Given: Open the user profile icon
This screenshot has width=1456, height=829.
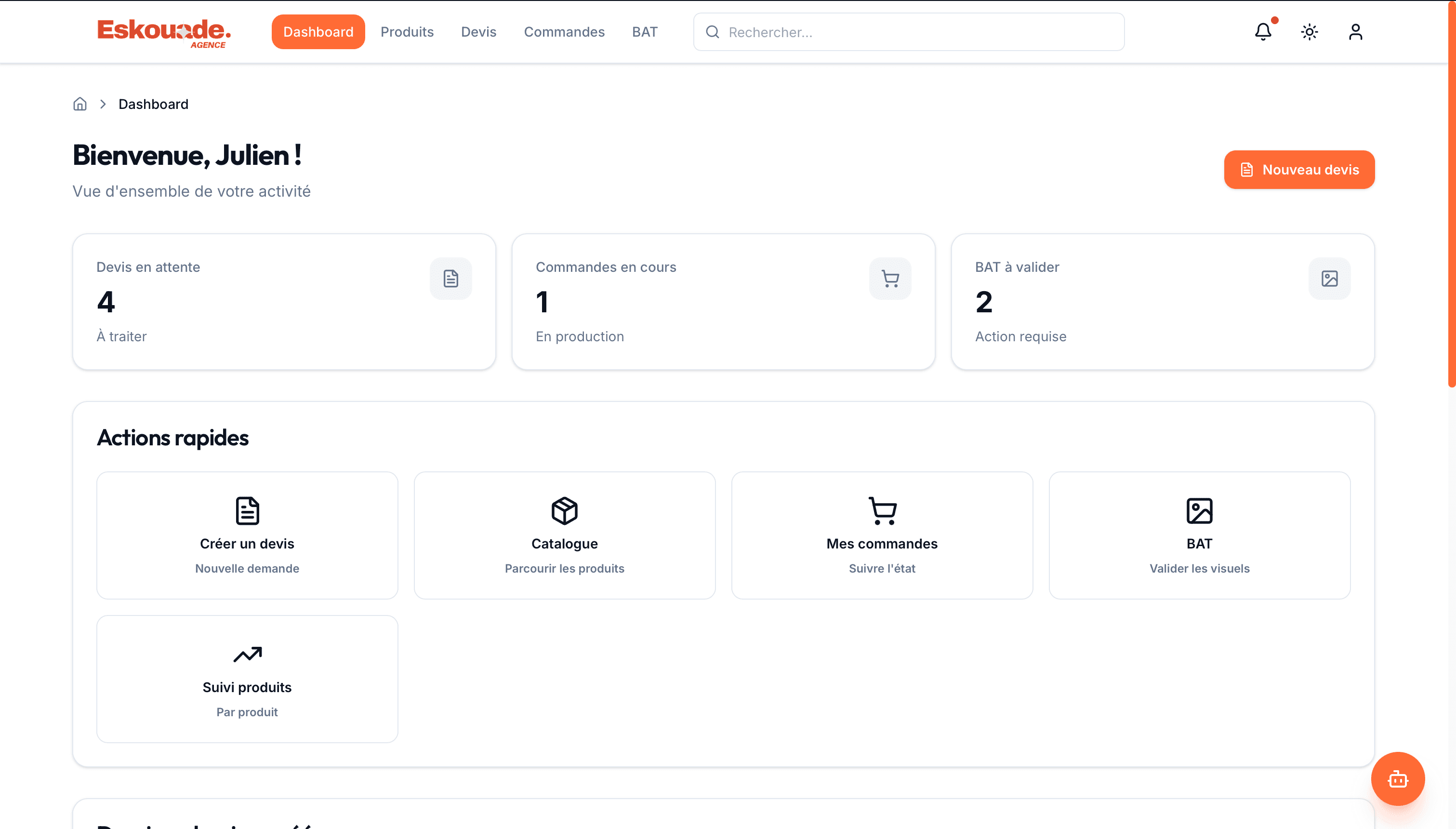Looking at the screenshot, I should 1356,32.
